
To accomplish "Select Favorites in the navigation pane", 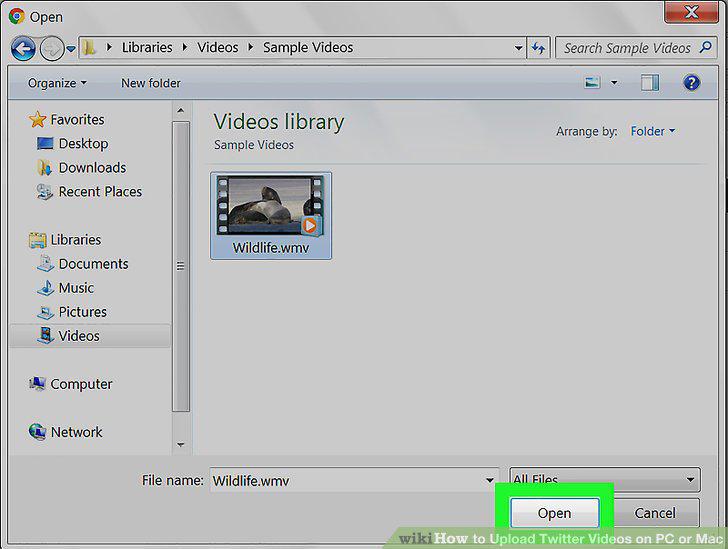I will [x=77, y=120].
